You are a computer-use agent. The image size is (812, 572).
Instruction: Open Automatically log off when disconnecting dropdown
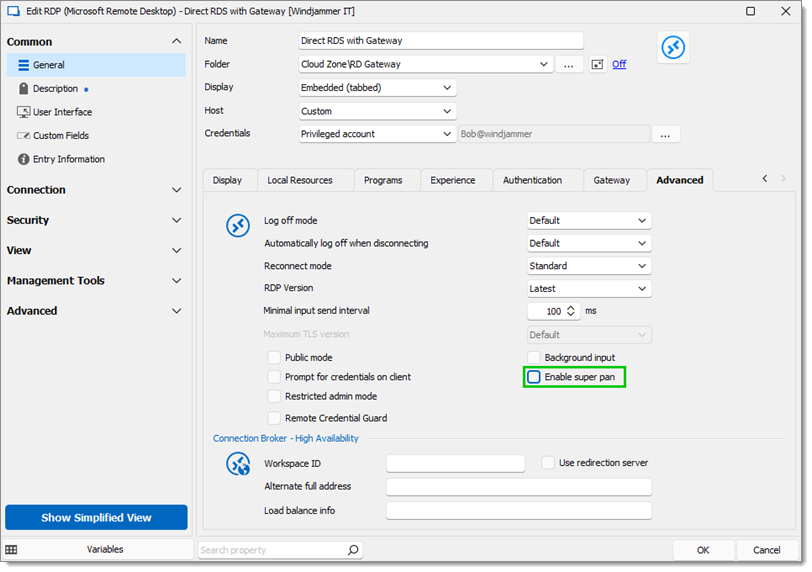(x=589, y=243)
